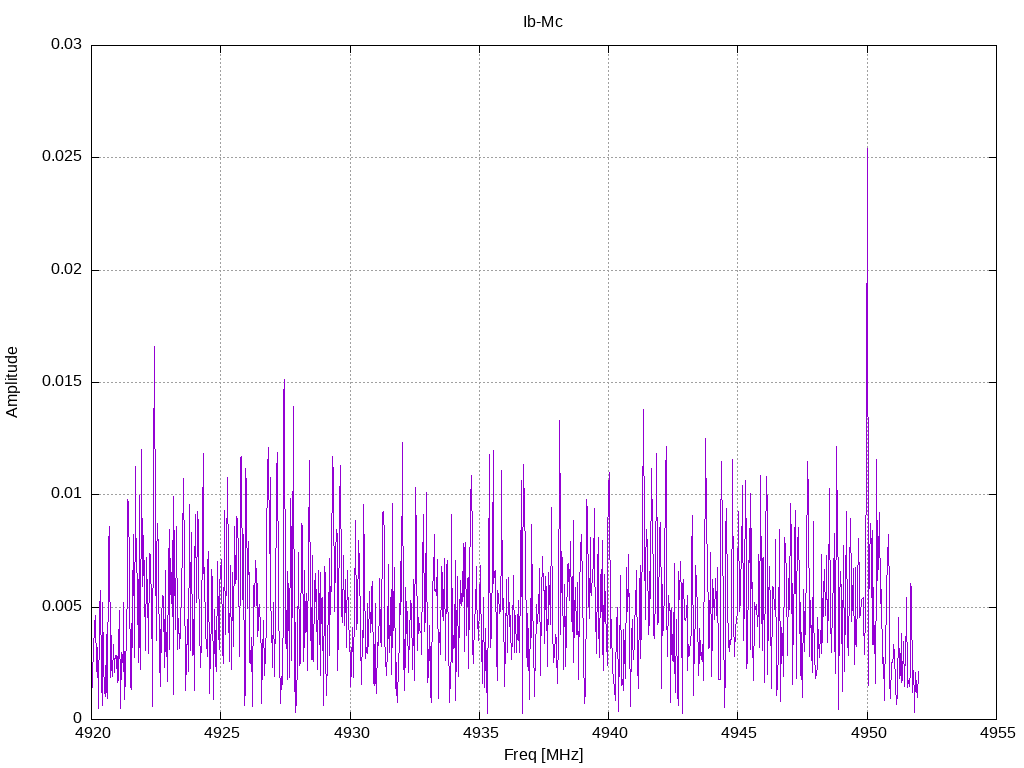Click the x-axis tick label 4930

(350, 733)
